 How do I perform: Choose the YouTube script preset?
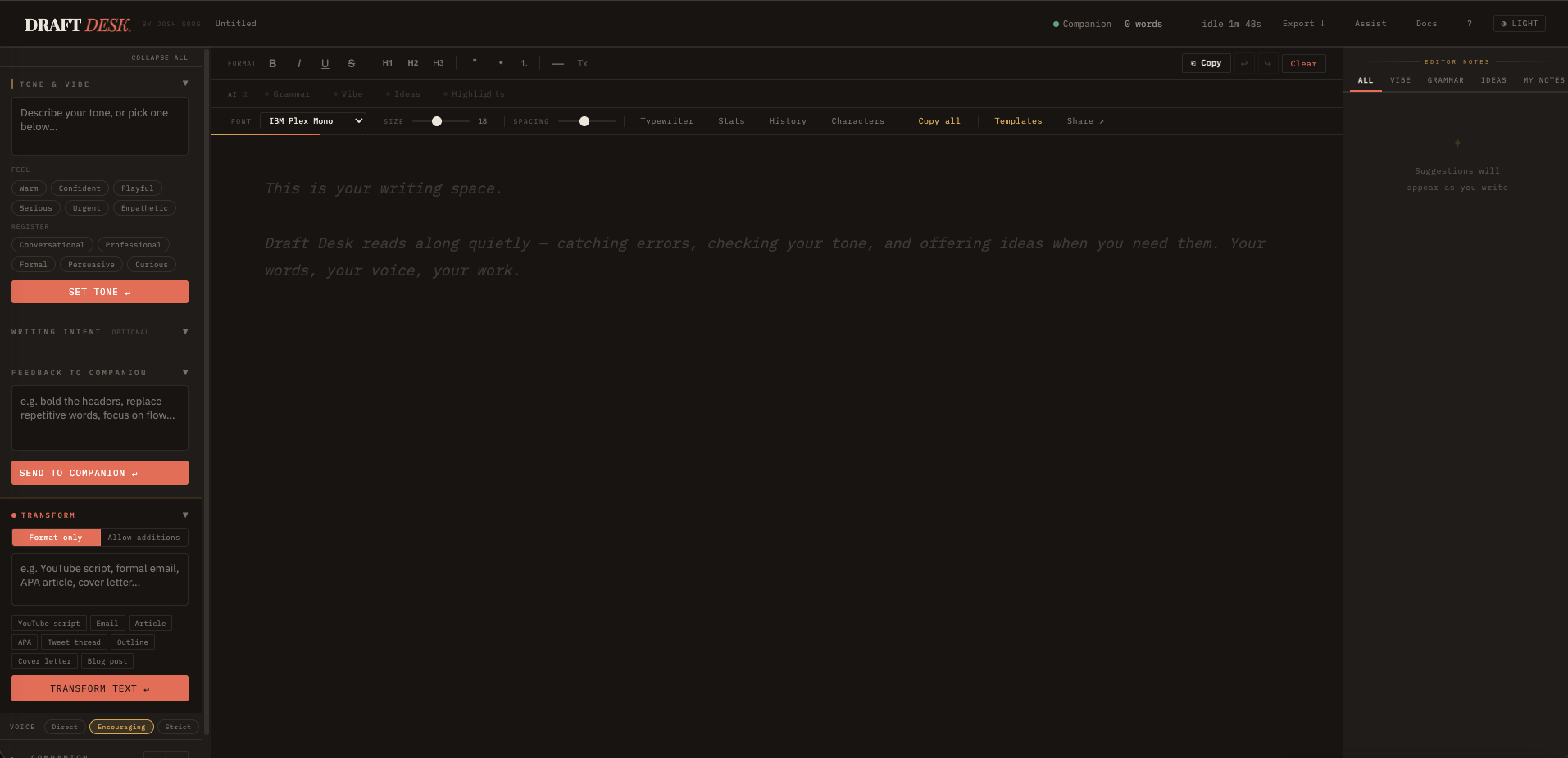pos(49,624)
